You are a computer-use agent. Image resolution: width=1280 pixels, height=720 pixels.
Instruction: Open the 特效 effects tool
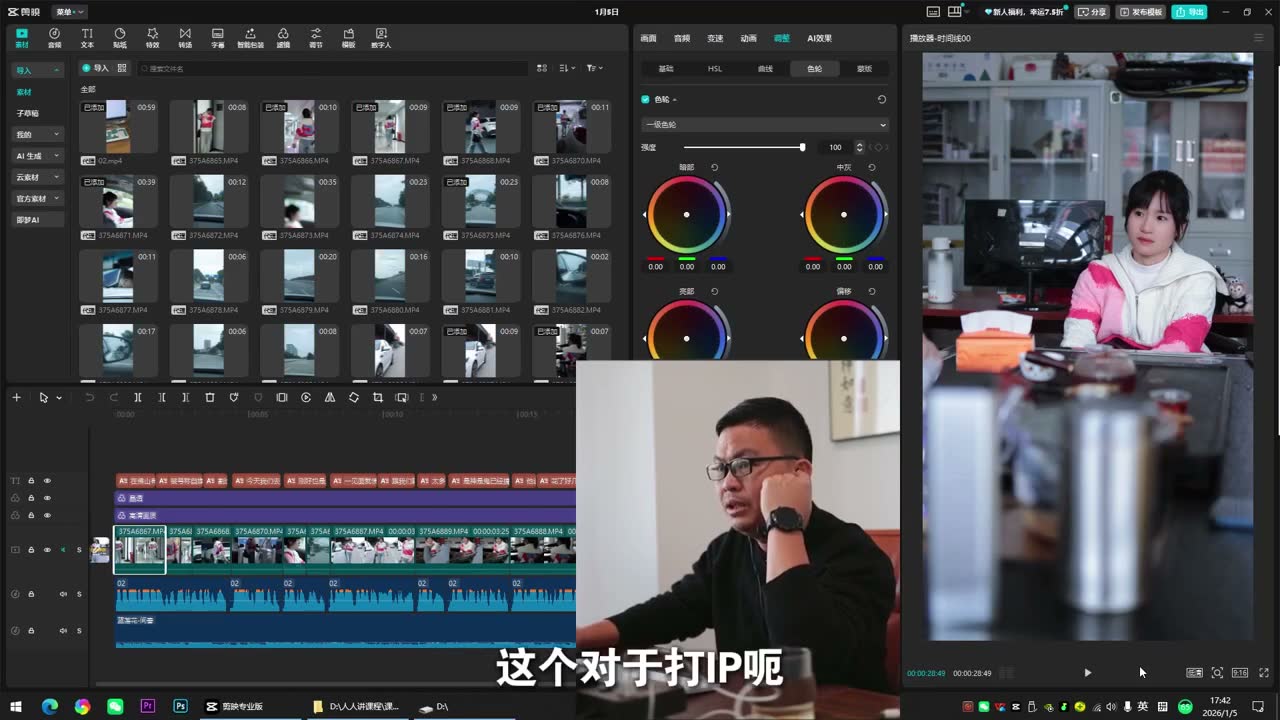[x=152, y=38]
